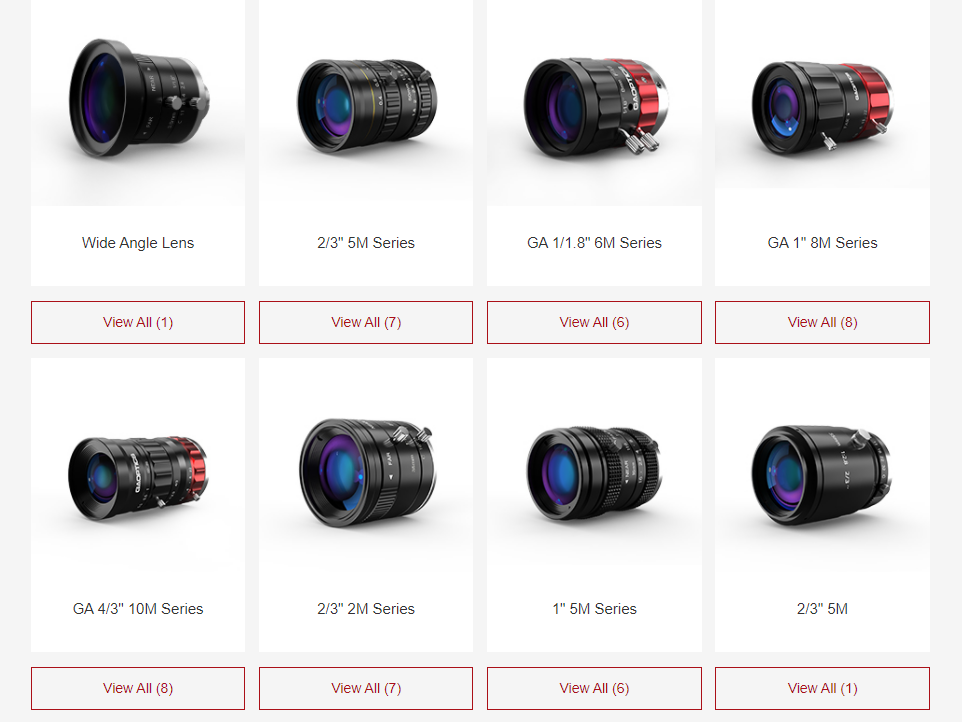
Task: View all GA 4/3" 10M Series lenses
Action: coord(138,688)
